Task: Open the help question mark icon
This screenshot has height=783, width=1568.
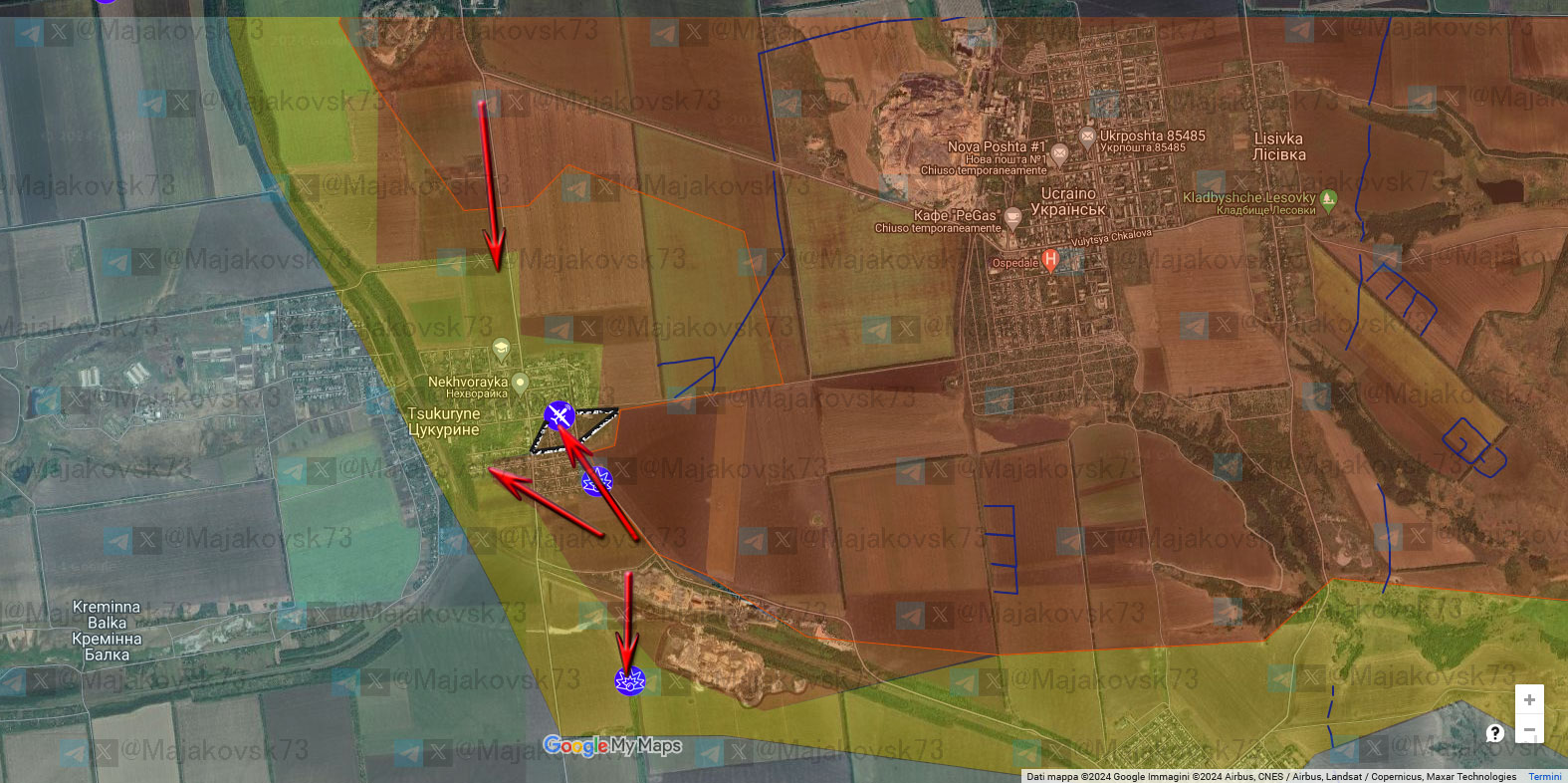Action: coord(1494,733)
